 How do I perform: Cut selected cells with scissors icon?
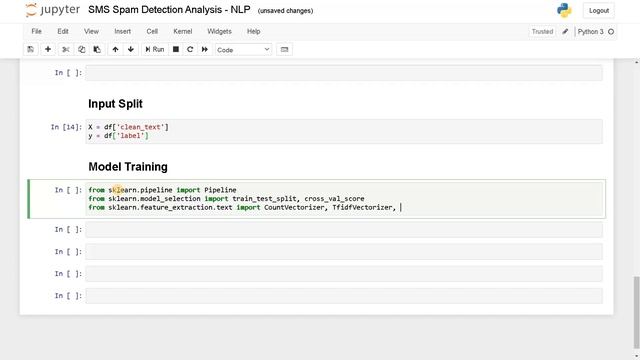(65, 49)
